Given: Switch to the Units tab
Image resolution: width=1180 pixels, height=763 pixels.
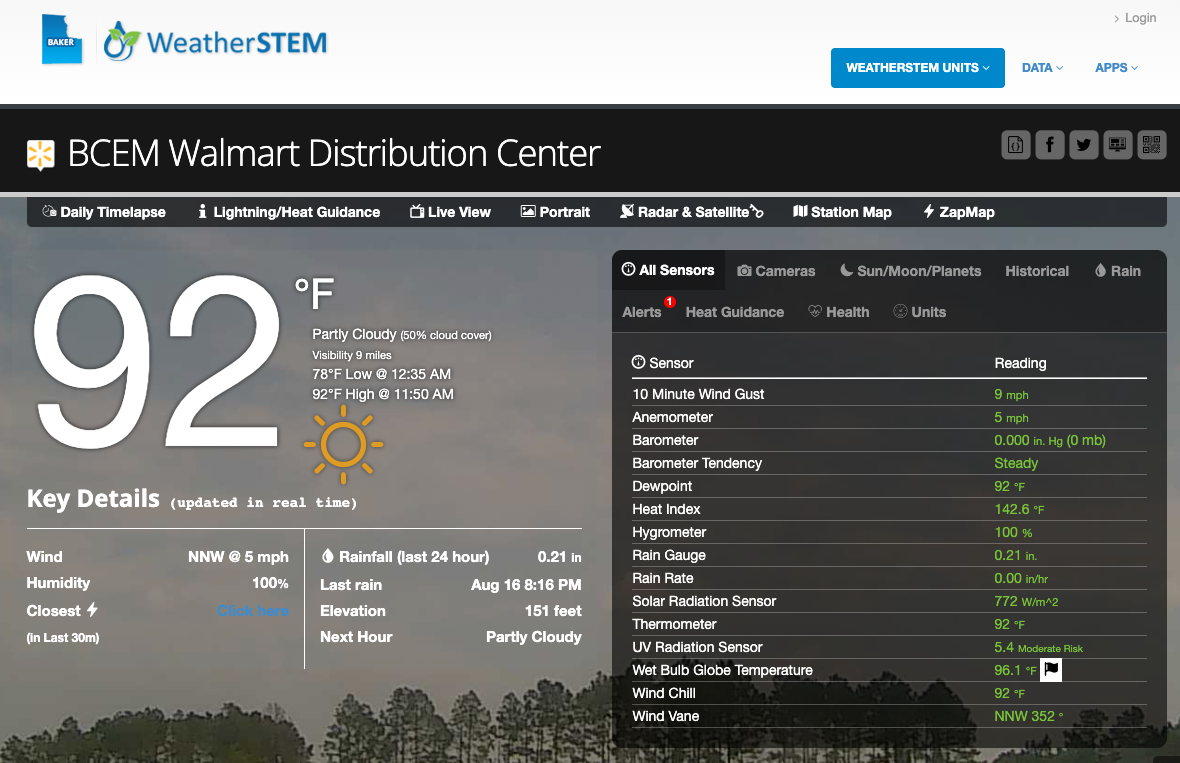Looking at the screenshot, I should tap(920, 312).
